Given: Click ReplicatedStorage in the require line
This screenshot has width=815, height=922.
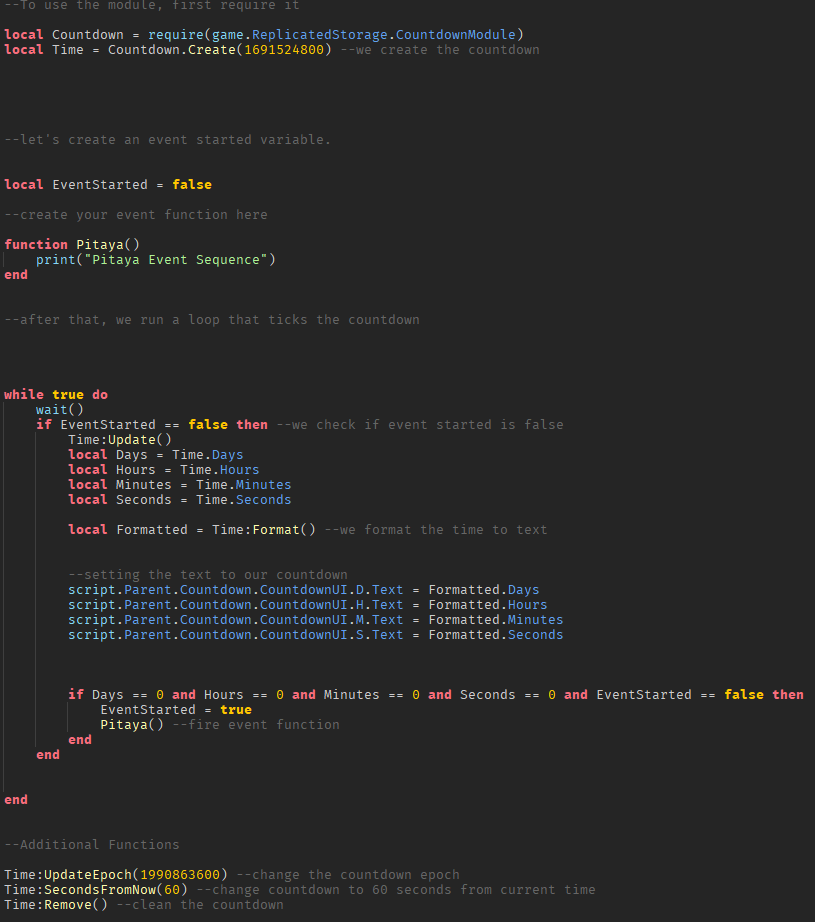Looking at the screenshot, I should pyautogui.click(x=320, y=35).
